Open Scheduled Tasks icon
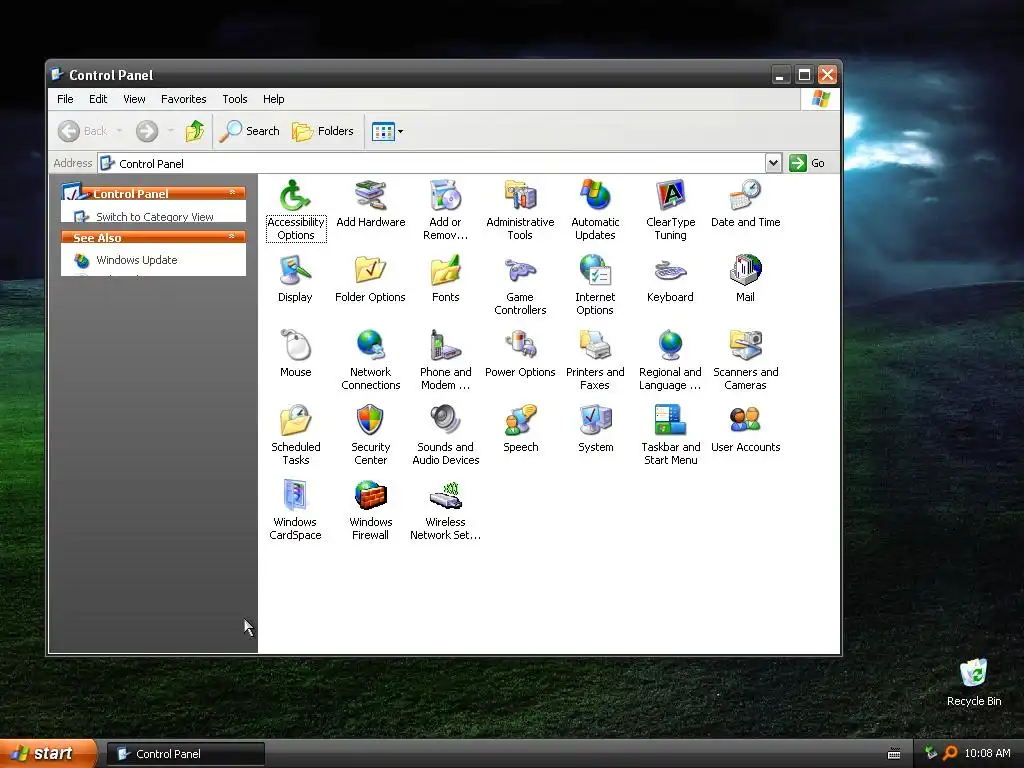The width and height of the screenshot is (1024, 768). click(x=295, y=421)
